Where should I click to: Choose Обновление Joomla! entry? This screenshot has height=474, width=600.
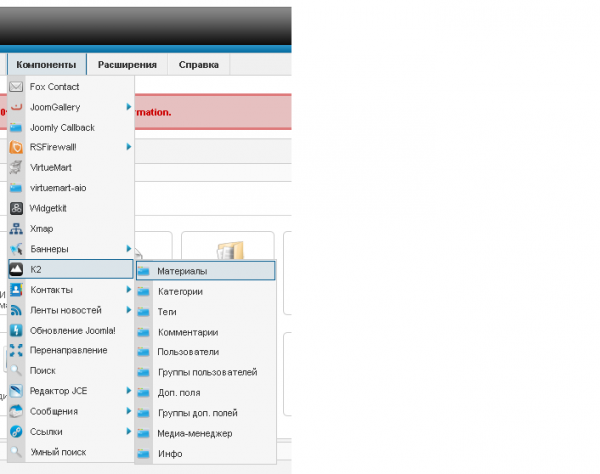[x=71, y=331]
